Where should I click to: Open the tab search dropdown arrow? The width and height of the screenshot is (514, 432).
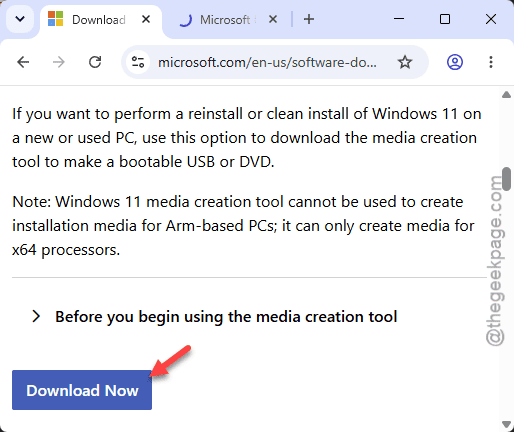point(20,19)
